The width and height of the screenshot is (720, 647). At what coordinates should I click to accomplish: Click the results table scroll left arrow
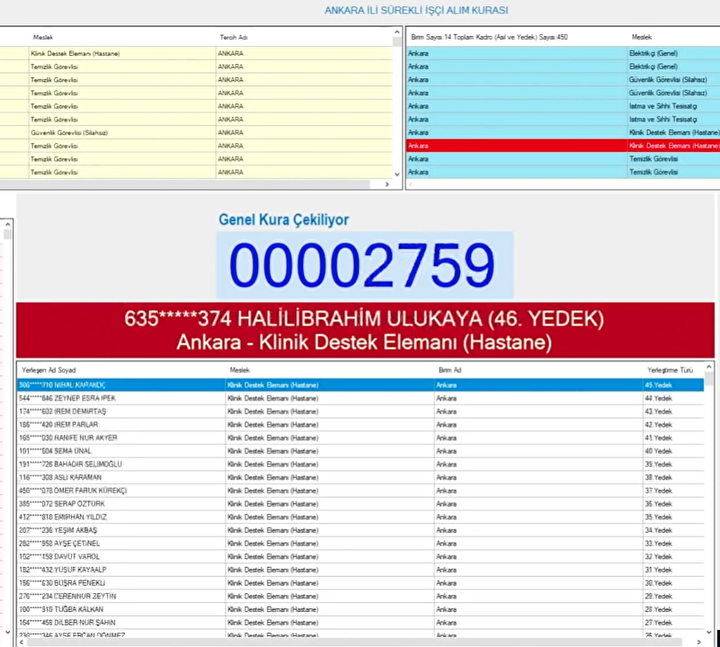pyautogui.click(x=22, y=642)
